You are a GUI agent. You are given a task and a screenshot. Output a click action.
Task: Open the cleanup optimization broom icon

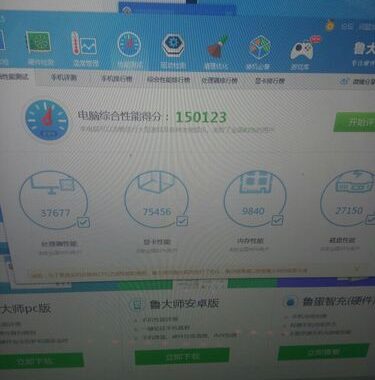click(x=218, y=46)
